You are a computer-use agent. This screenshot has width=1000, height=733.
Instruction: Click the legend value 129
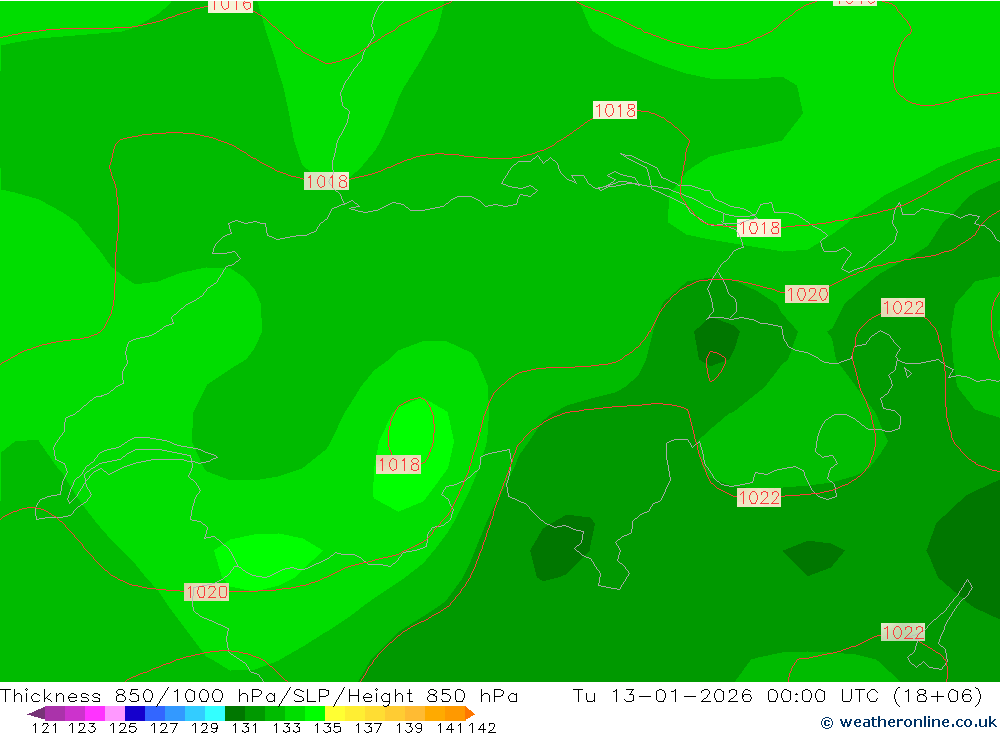pyautogui.click(x=205, y=728)
